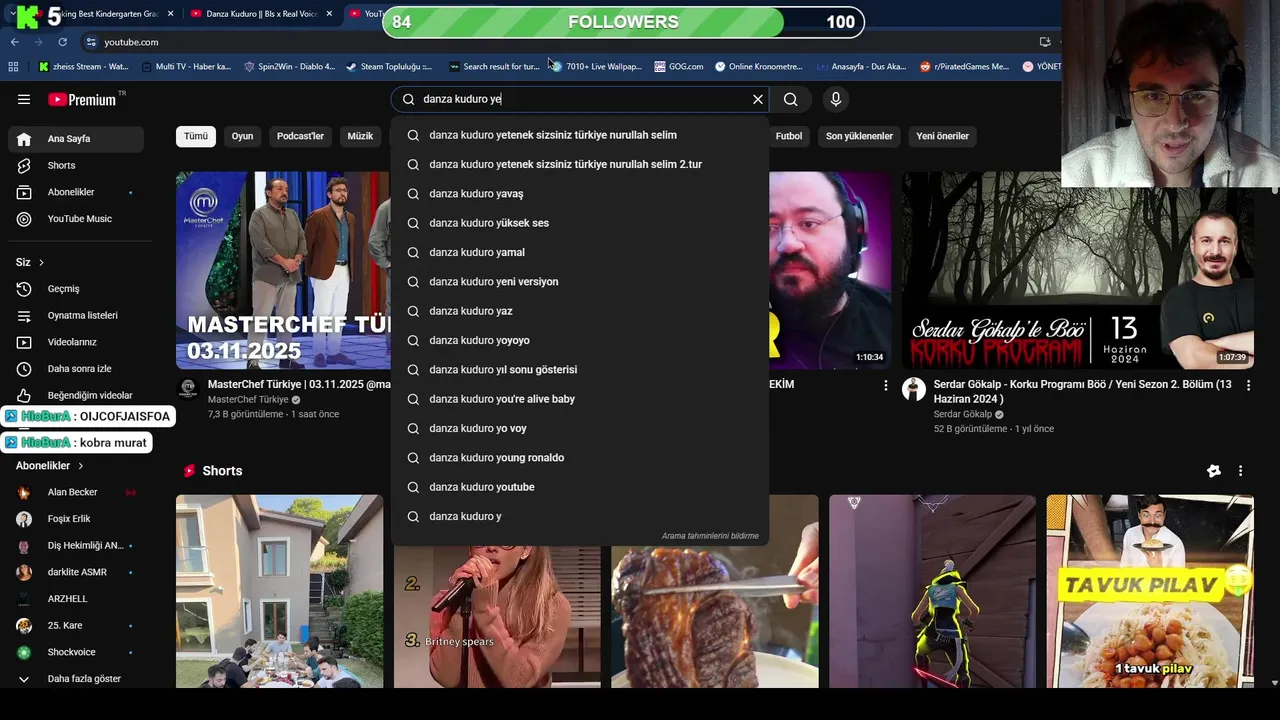Click the magnifier search submit button
This screenshot has width=1280, height=720.
click(791, 99)
